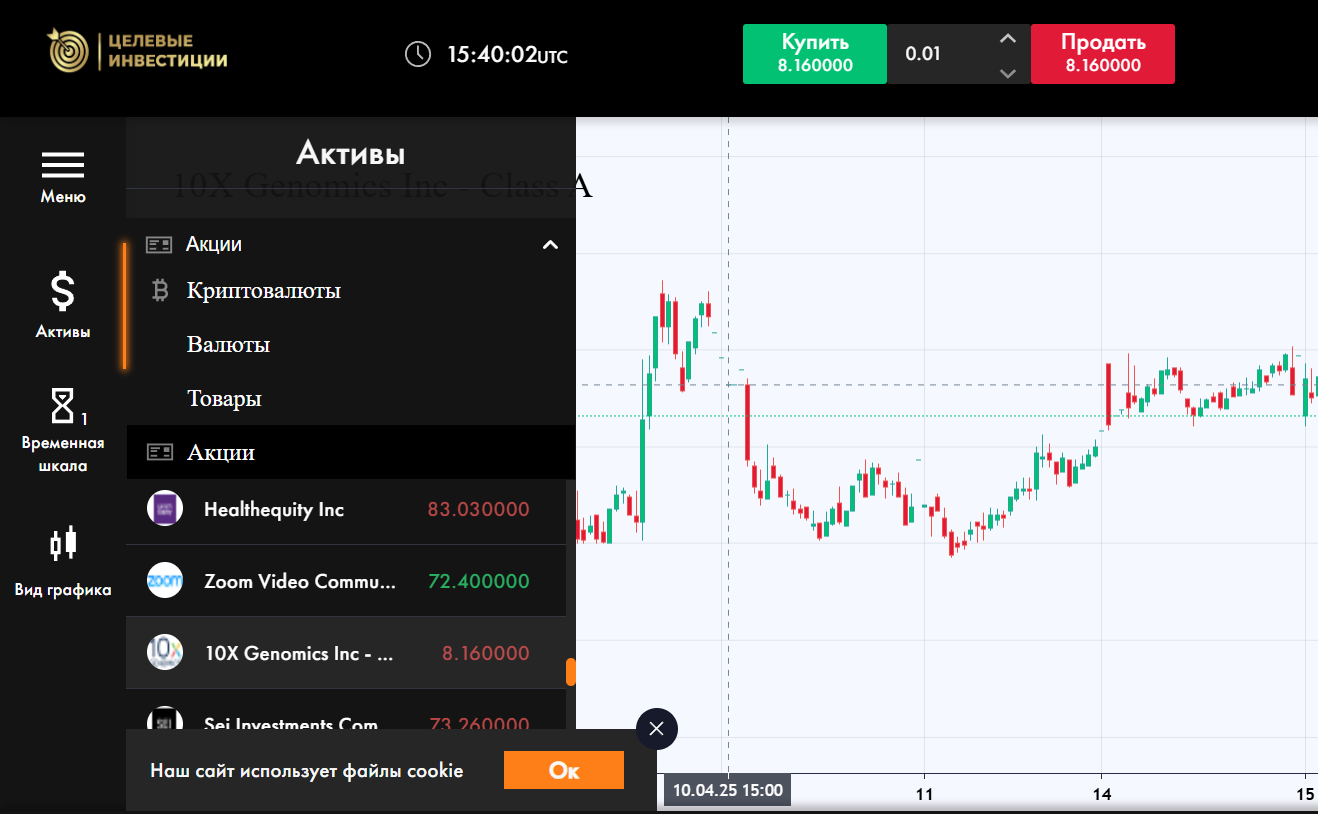Image resolution: width=1318 pixels, height=814 pixels.
Task: Increase trade volume with up arrow
Action: 1008,39
